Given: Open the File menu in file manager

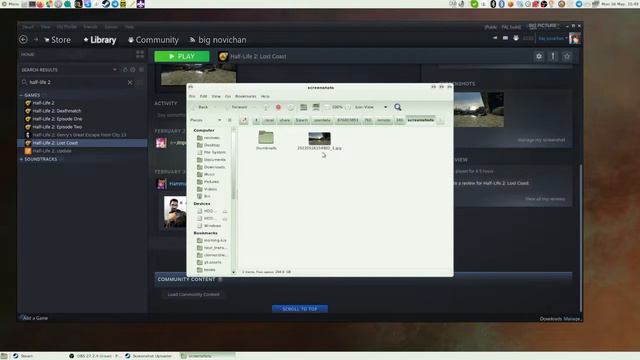Looking at the screenshot, I should pyautogui.click(x=192, y=96).
